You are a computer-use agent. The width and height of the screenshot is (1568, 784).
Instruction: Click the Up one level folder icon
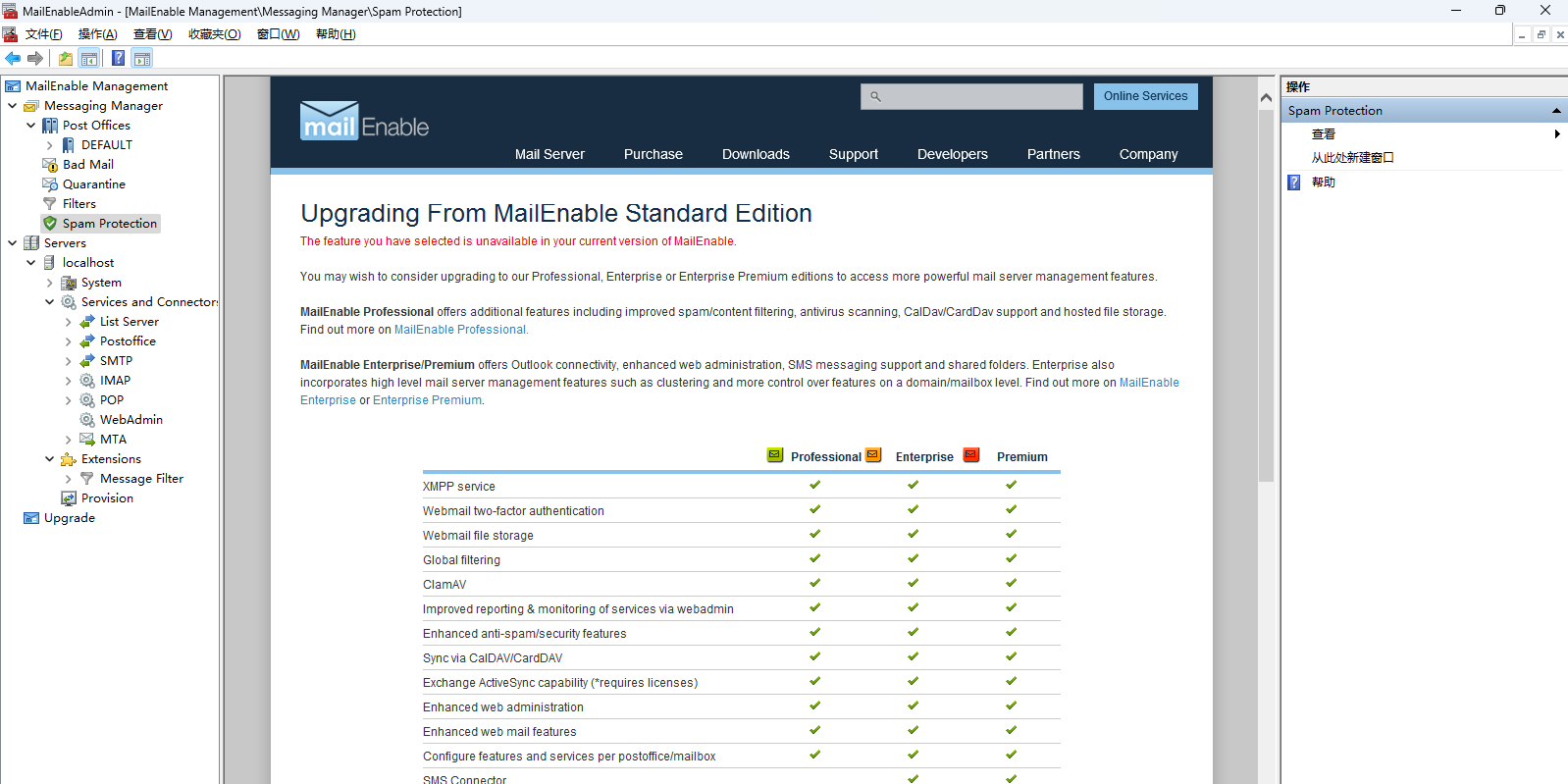pos(66,58)
